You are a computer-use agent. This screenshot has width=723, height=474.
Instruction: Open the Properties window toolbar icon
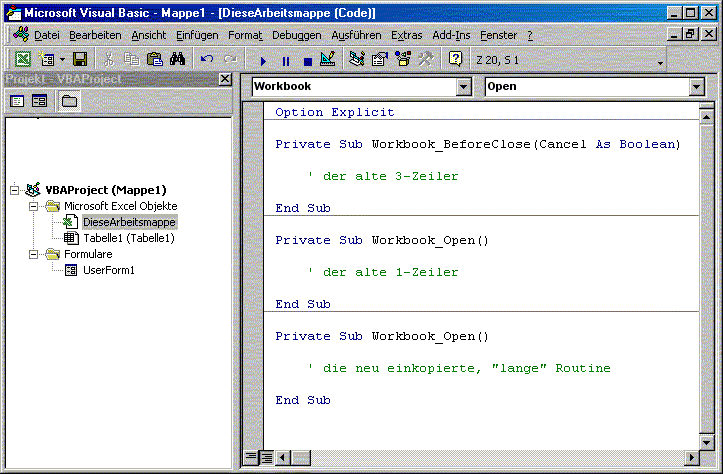point(379,59)
